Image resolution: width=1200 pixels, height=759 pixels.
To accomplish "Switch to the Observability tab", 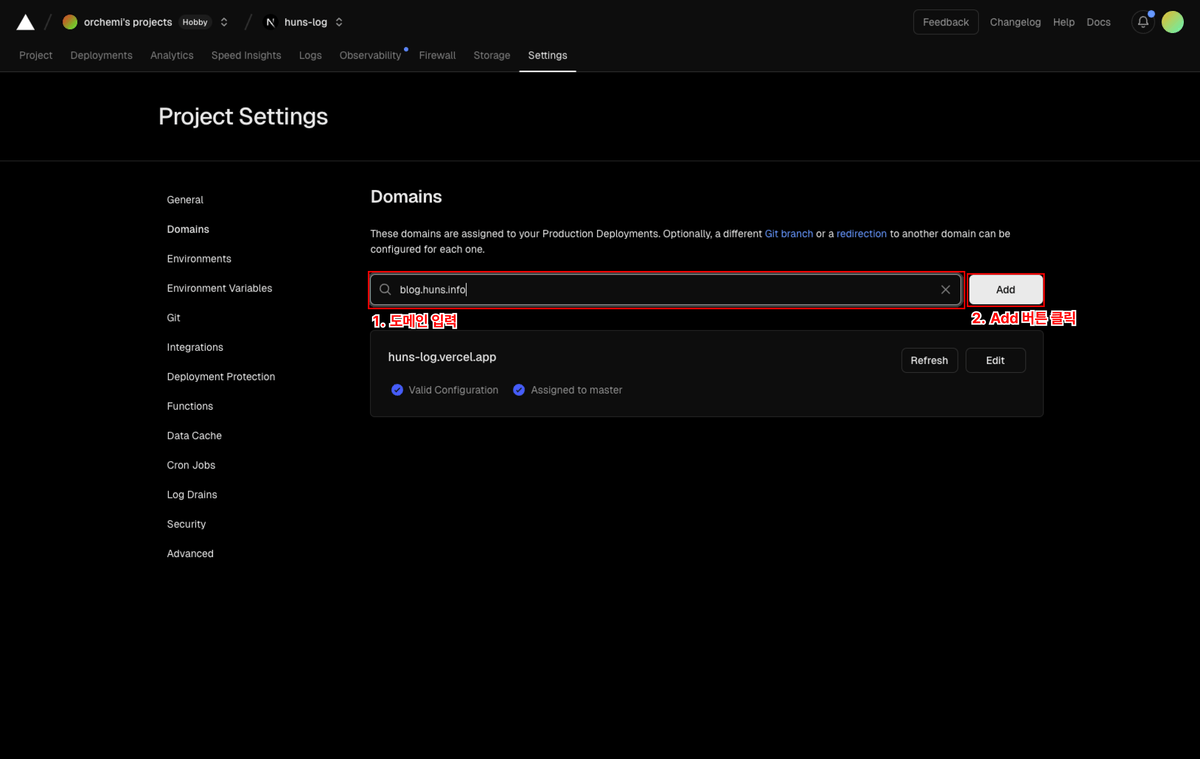I will [x=370, y=55].
